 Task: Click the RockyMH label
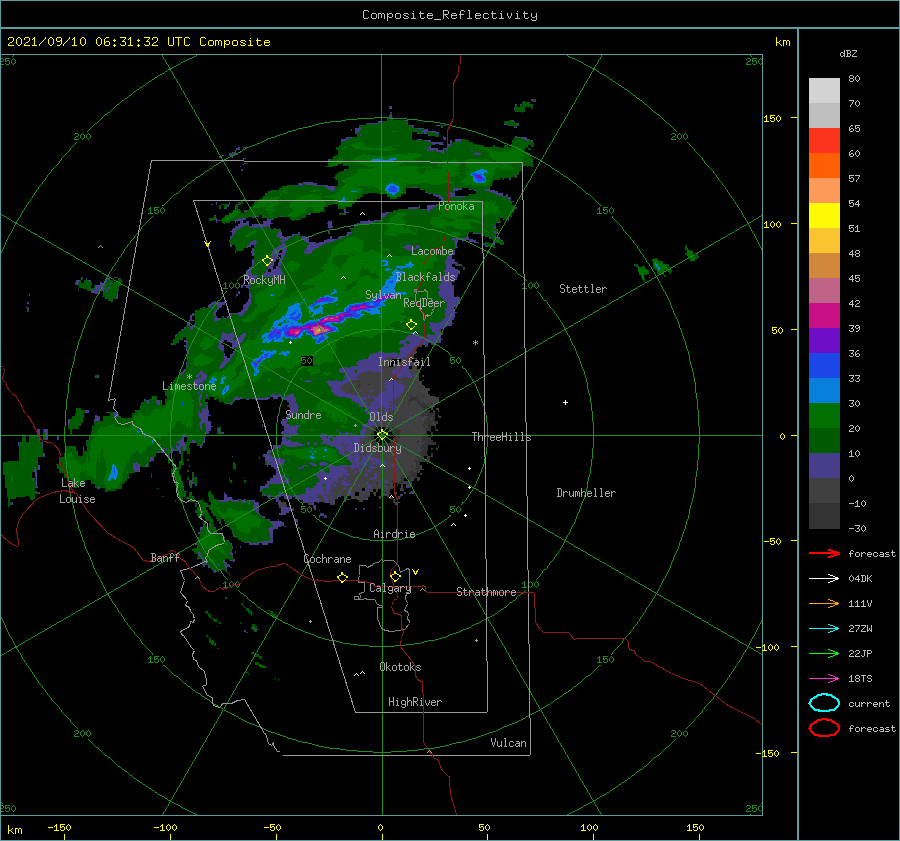[x=264, y=280]
